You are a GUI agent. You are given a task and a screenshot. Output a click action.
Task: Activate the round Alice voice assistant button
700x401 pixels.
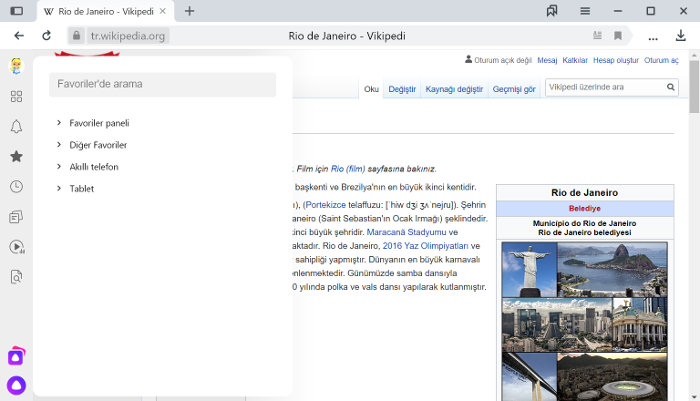pyautogui.click(x=17, y=385)
